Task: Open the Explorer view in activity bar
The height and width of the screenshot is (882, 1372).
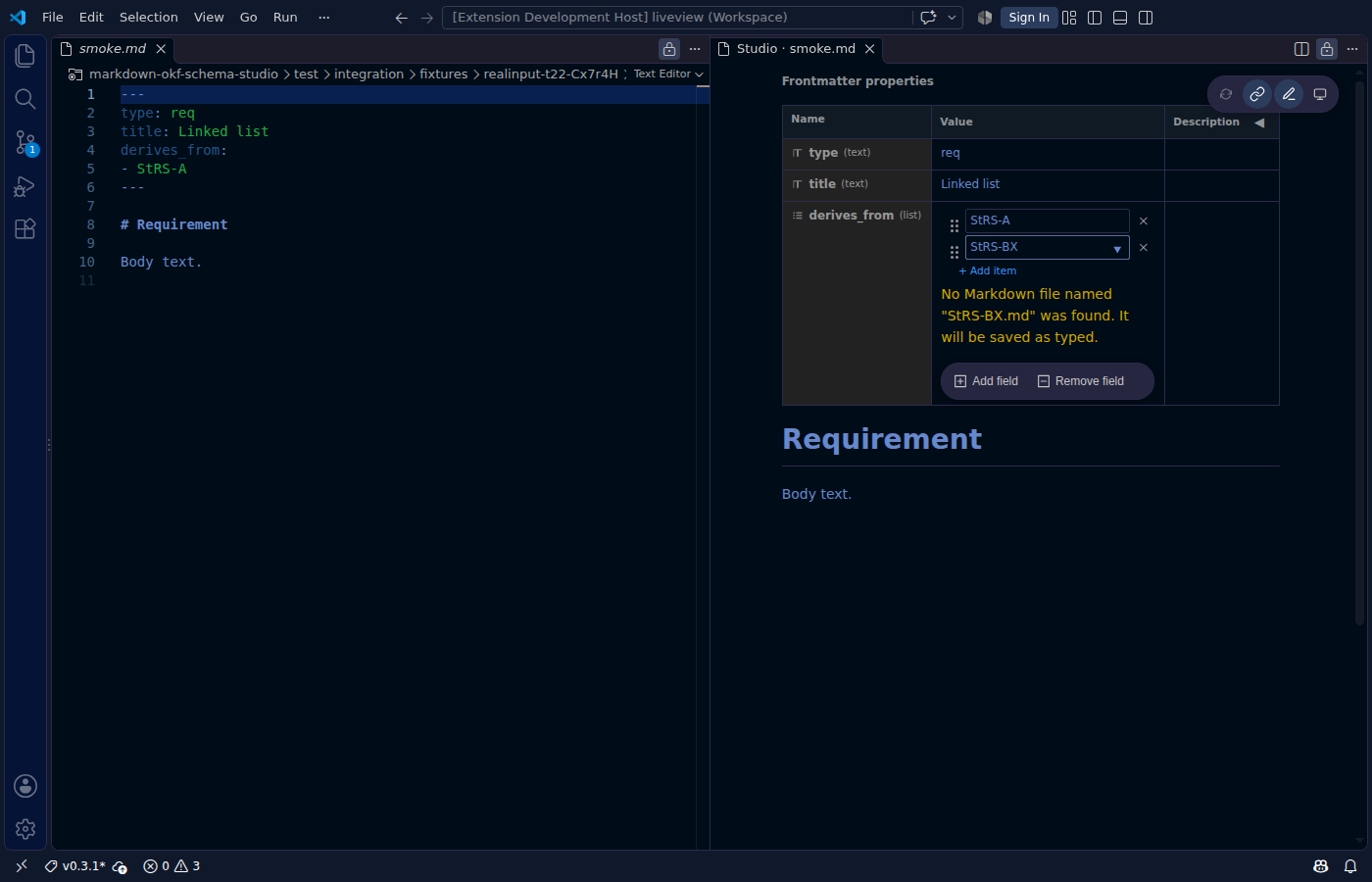Action: click(25, 56)
